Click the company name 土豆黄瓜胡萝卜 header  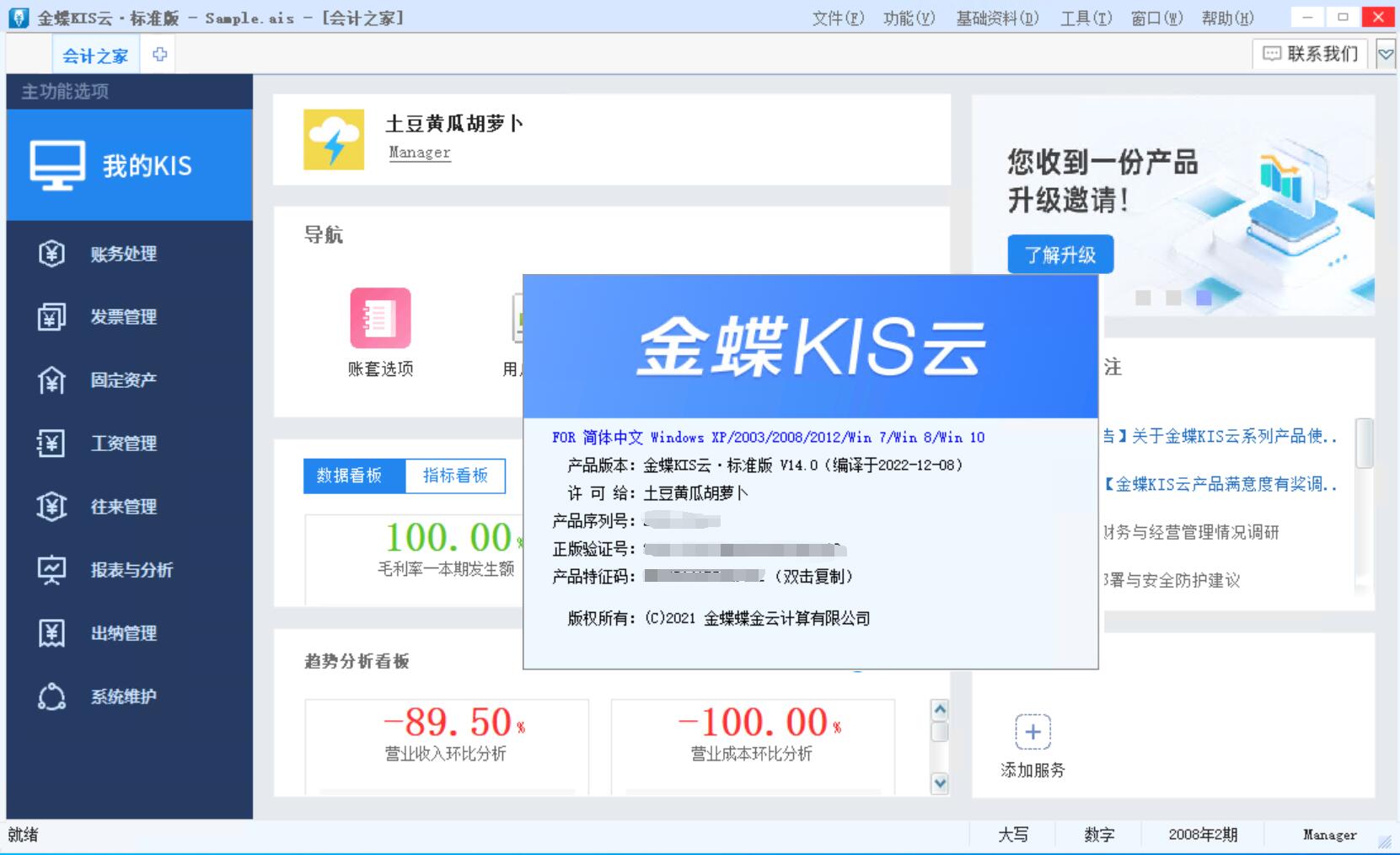(454, 124)
